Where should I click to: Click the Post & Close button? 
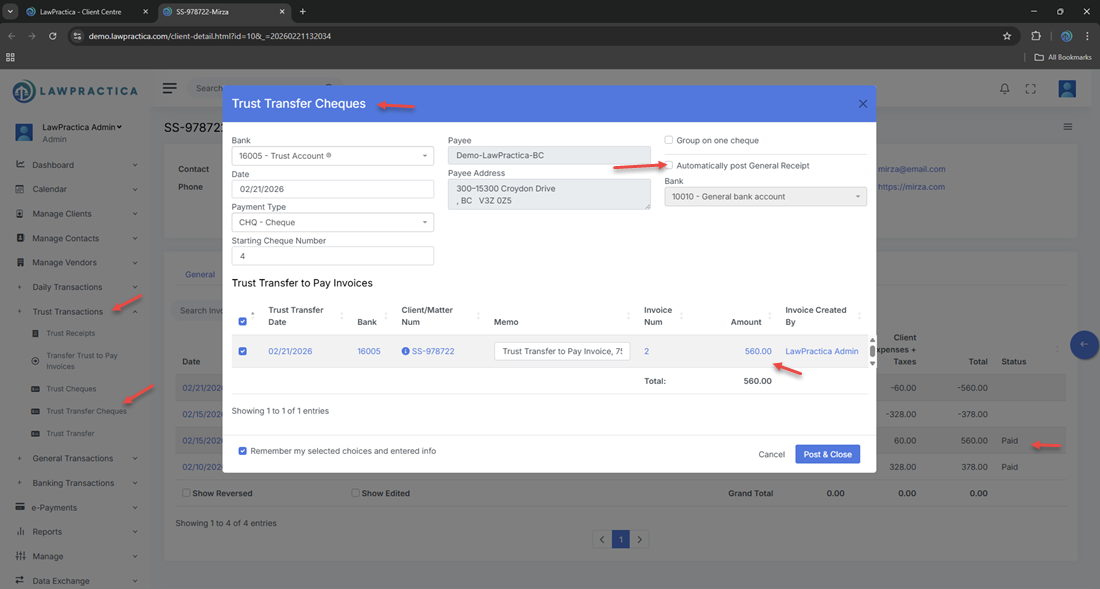click(827, 454)
